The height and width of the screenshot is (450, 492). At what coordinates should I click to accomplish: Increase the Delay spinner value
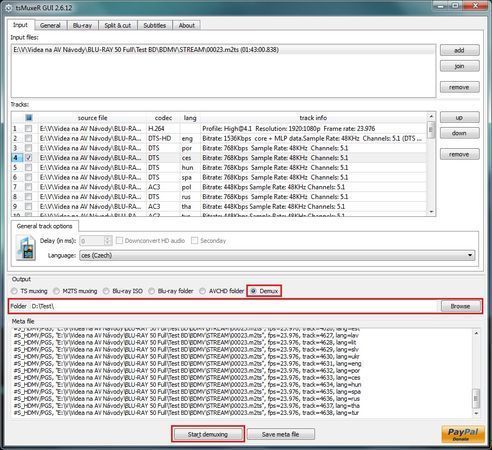point(108,238)
